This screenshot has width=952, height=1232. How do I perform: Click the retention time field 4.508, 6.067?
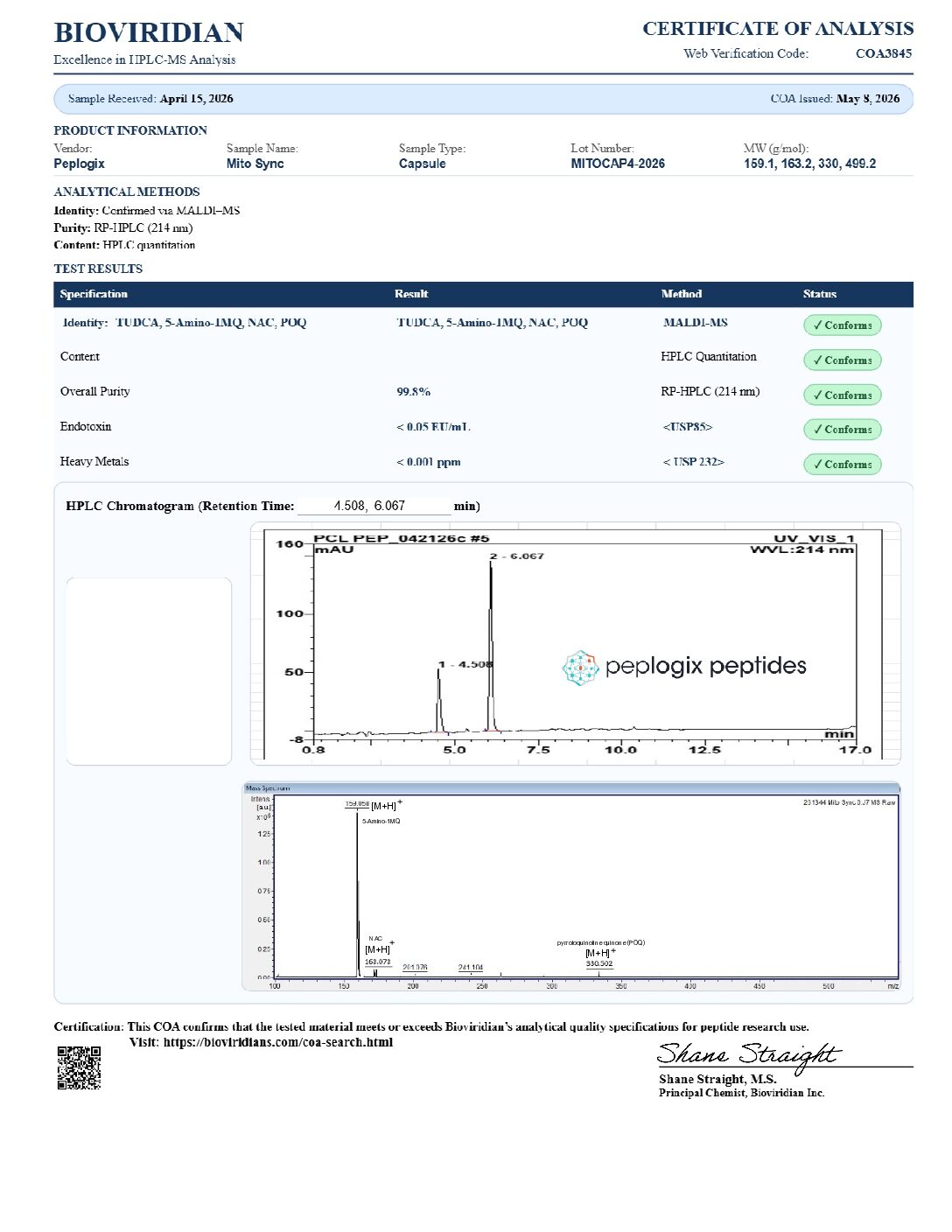(374, 506)
